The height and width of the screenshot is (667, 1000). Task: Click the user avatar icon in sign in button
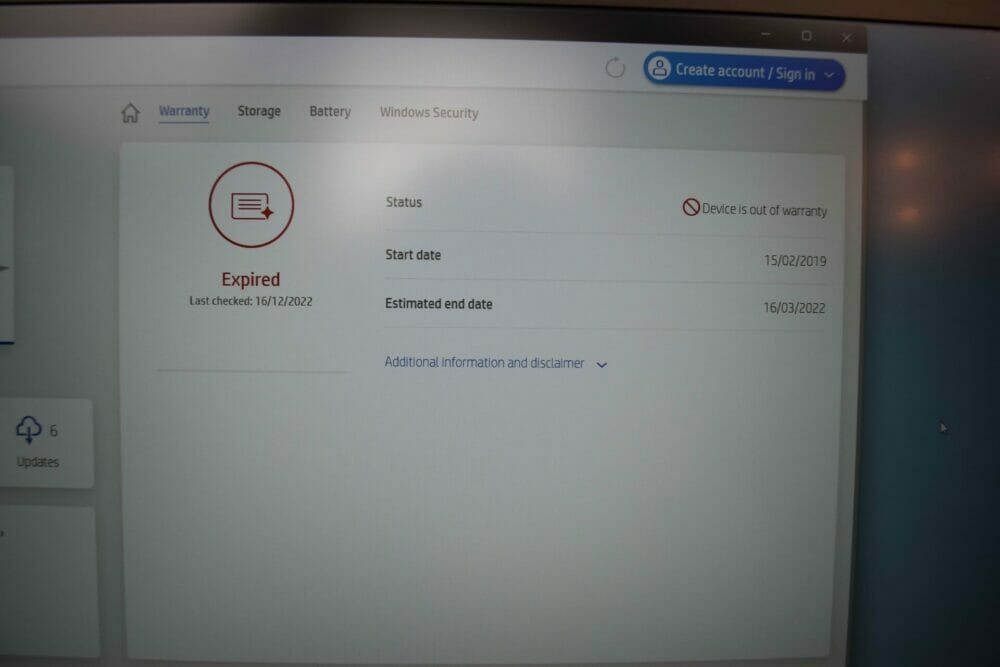659,68
